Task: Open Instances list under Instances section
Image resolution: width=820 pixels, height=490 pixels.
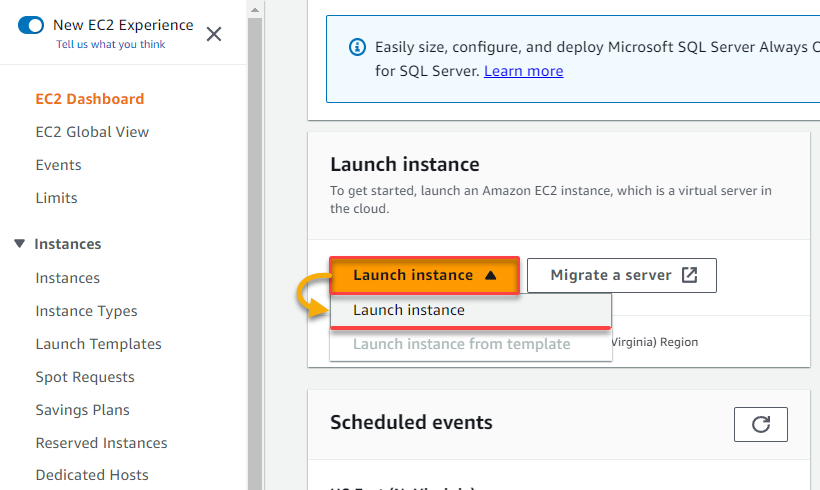Action: [x=67, y=278]
